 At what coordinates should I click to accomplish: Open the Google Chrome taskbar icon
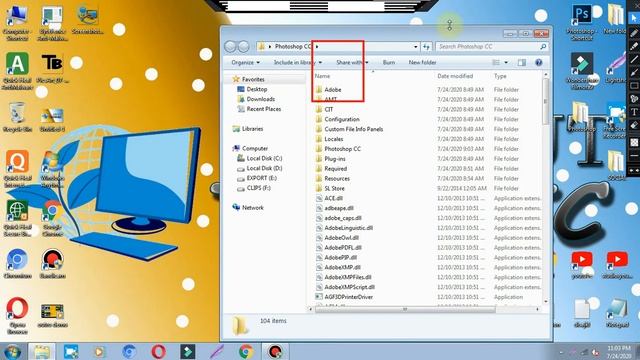click(x=246, y=351)
